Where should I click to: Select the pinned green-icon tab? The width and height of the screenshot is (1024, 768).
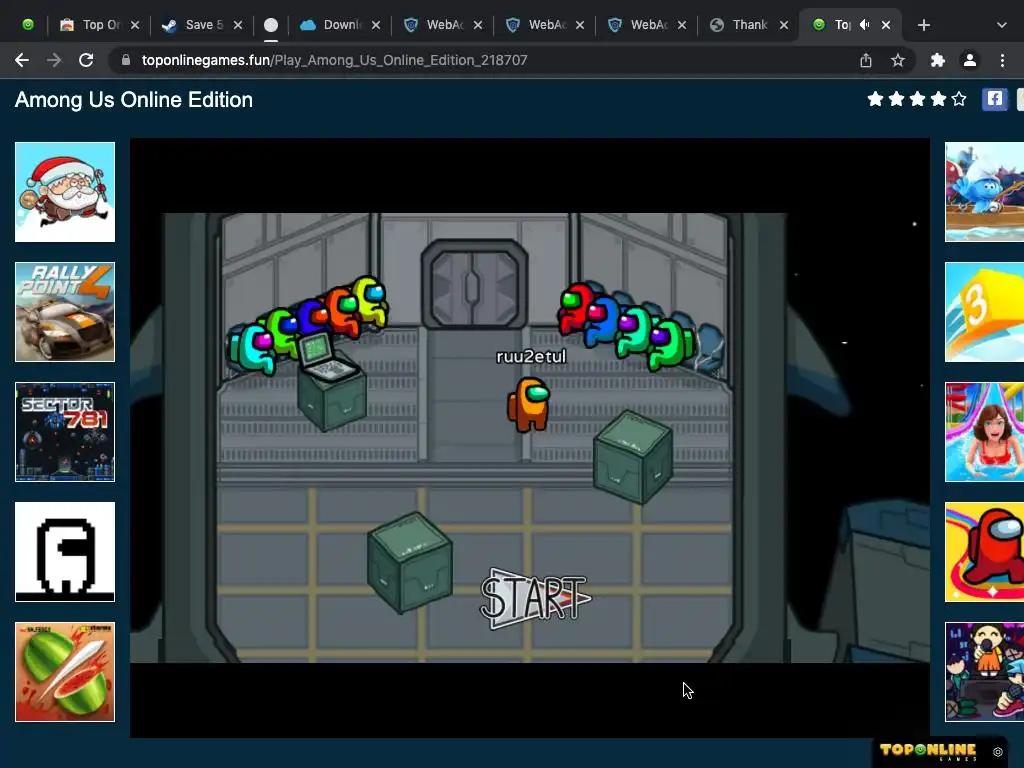pyautogui.click(x=27, y=25)
